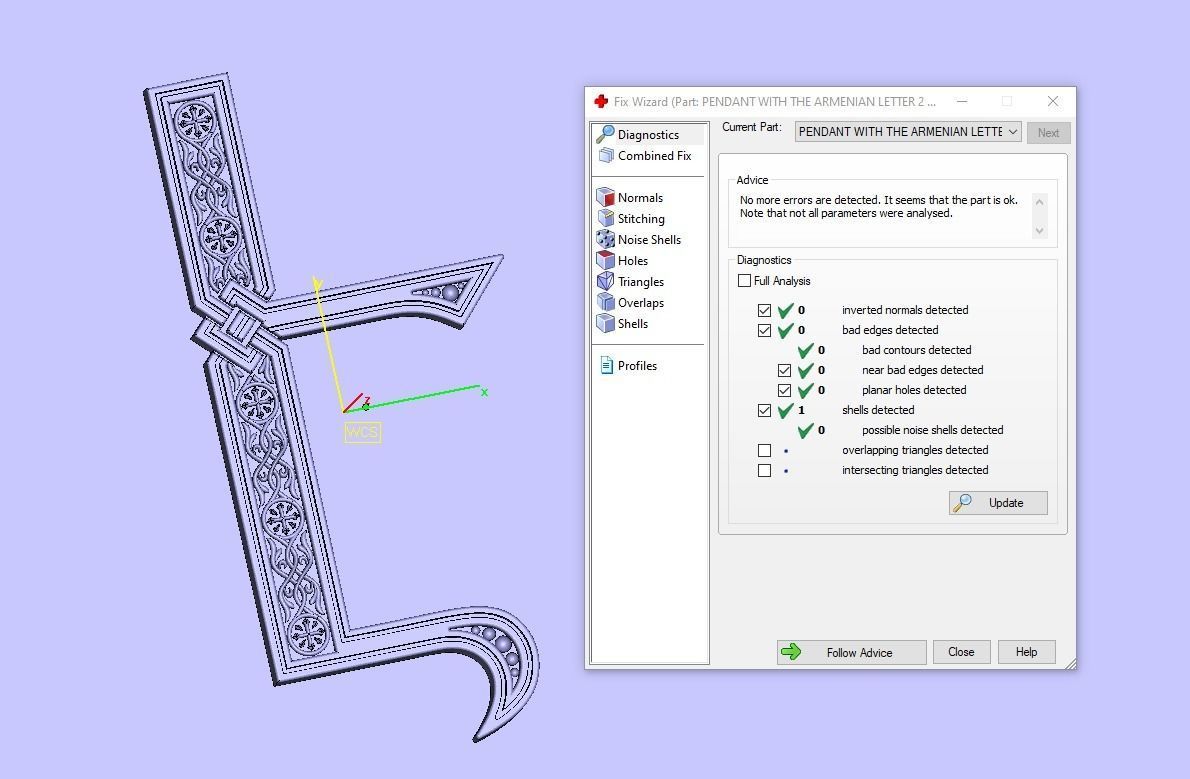
Task: Go to the Noise Shells page
Action: click(649, 239)
